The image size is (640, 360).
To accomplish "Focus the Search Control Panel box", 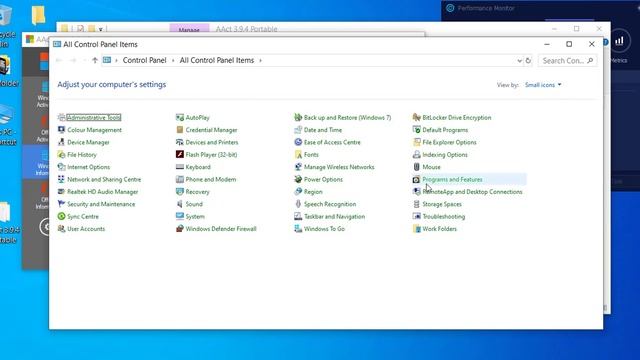I will coord(567,61).
